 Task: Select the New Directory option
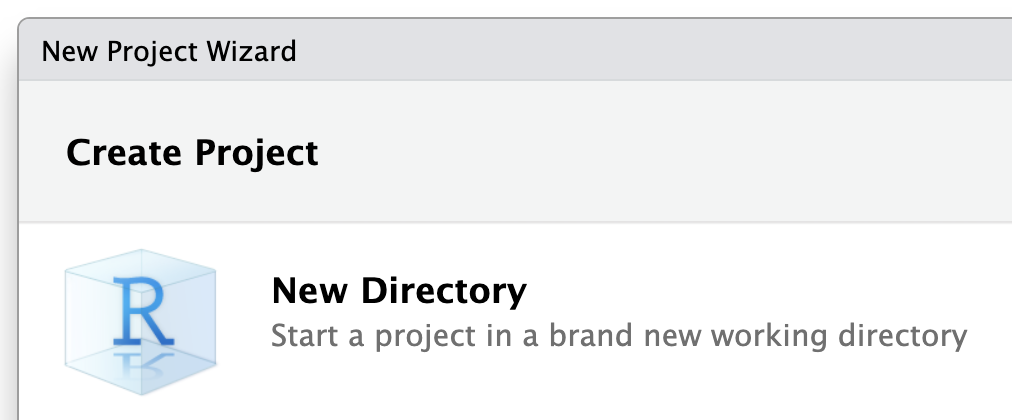point(515,321)
